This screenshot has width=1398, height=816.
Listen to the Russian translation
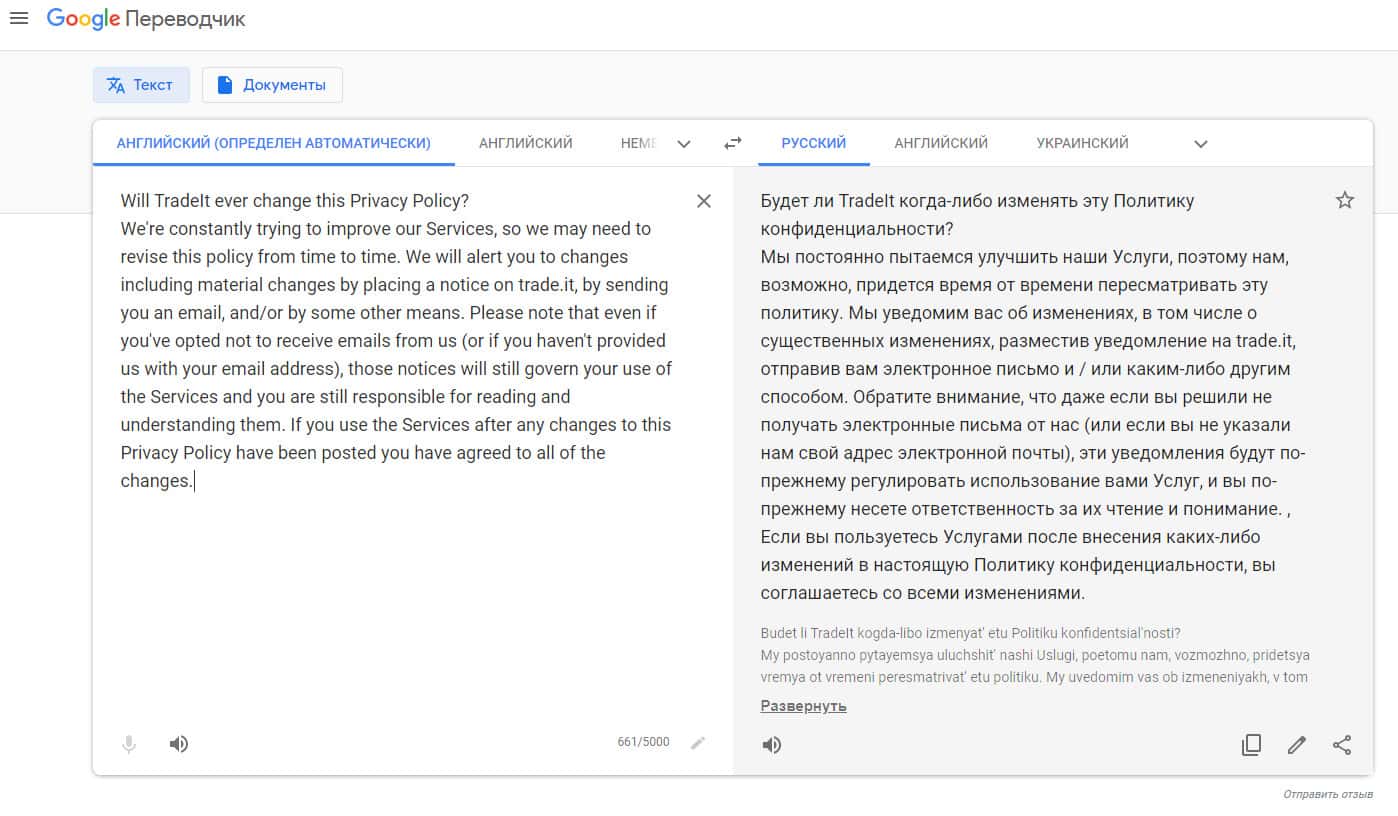772,745
